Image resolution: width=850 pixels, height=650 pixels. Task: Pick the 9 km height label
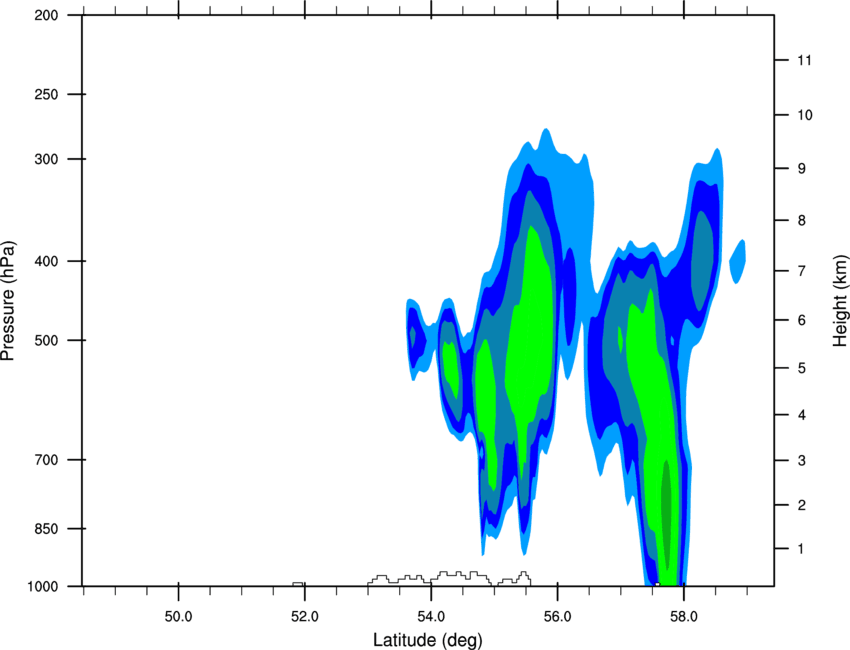[802, 169]
